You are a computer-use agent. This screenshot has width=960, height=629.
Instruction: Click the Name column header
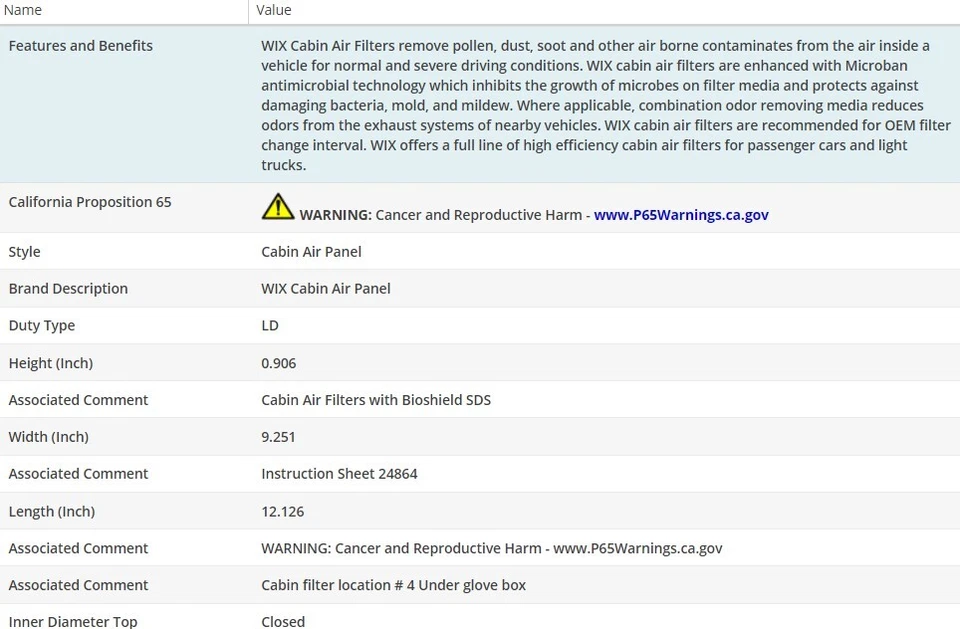tap(23, 10)
